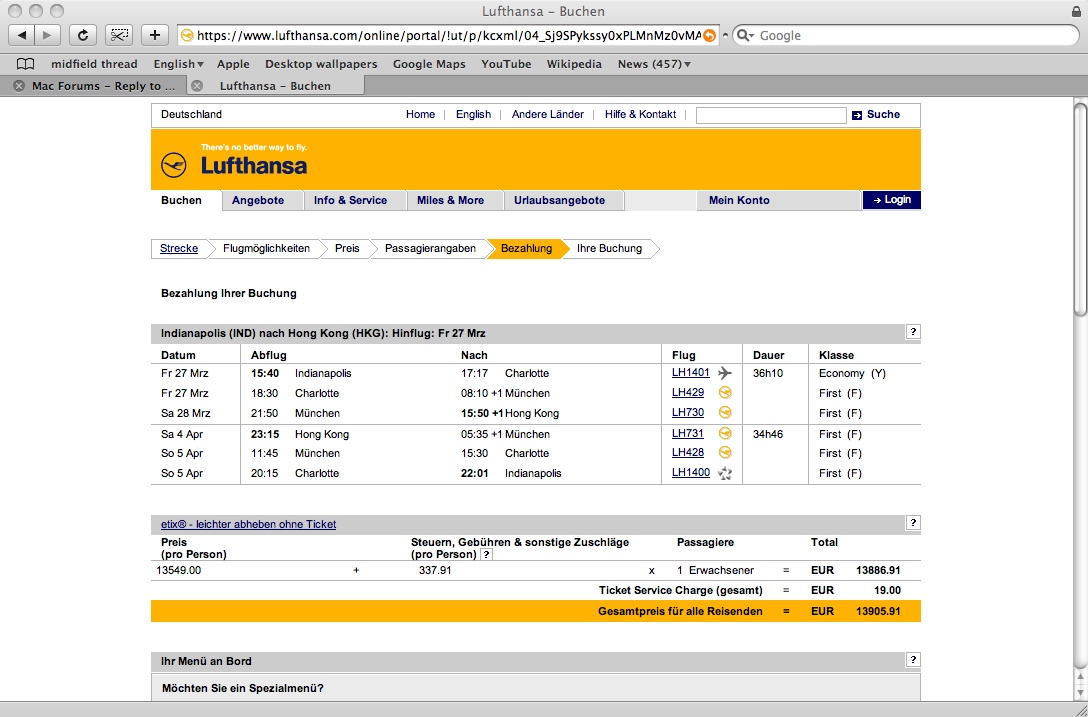Image resolution: width=1088 pixels, height=717 pixels.
Task: Open flight LH429 details
Action: click(x=688, y=392)
